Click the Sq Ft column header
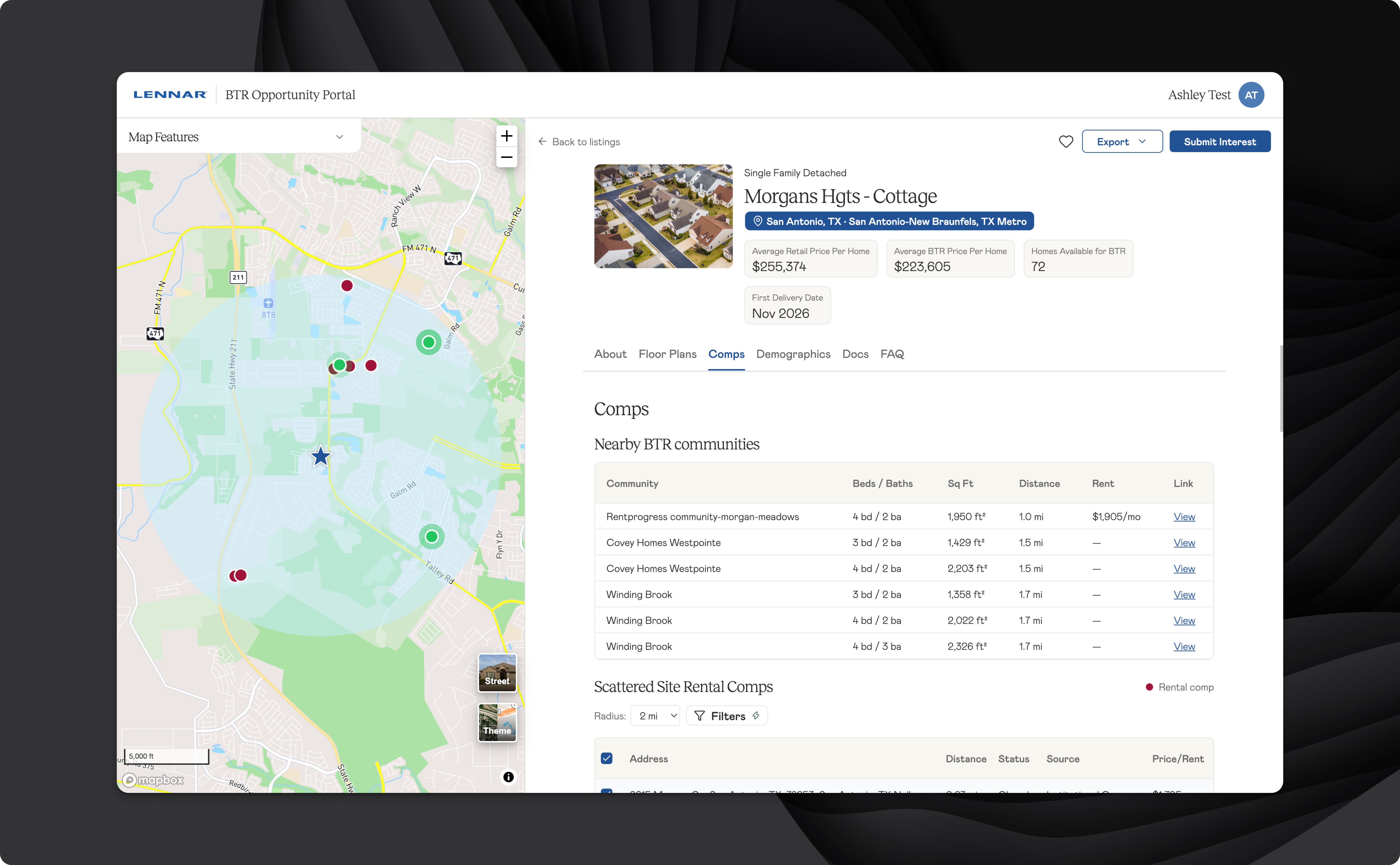The height and width of the screenshot is (865, 1400). (x=960, y=483)
